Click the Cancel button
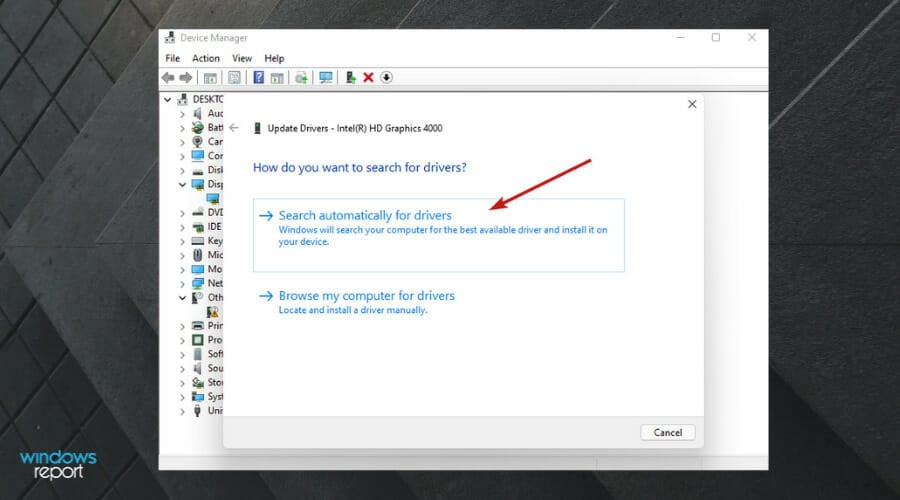The image size is (900, 500). point(668,432)
